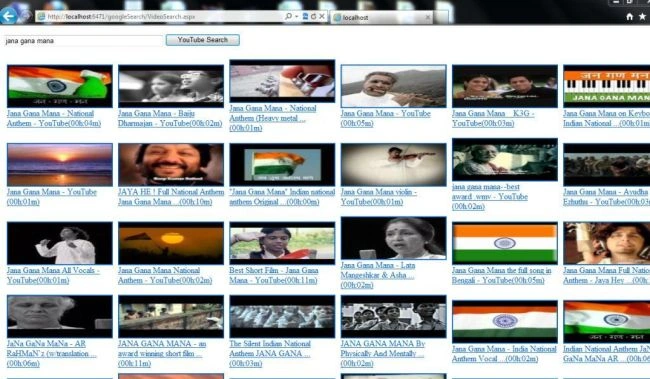Open 'The Silent Indian National Anthem' link
The width and height of the screenshot is (650, 379).
270,354
